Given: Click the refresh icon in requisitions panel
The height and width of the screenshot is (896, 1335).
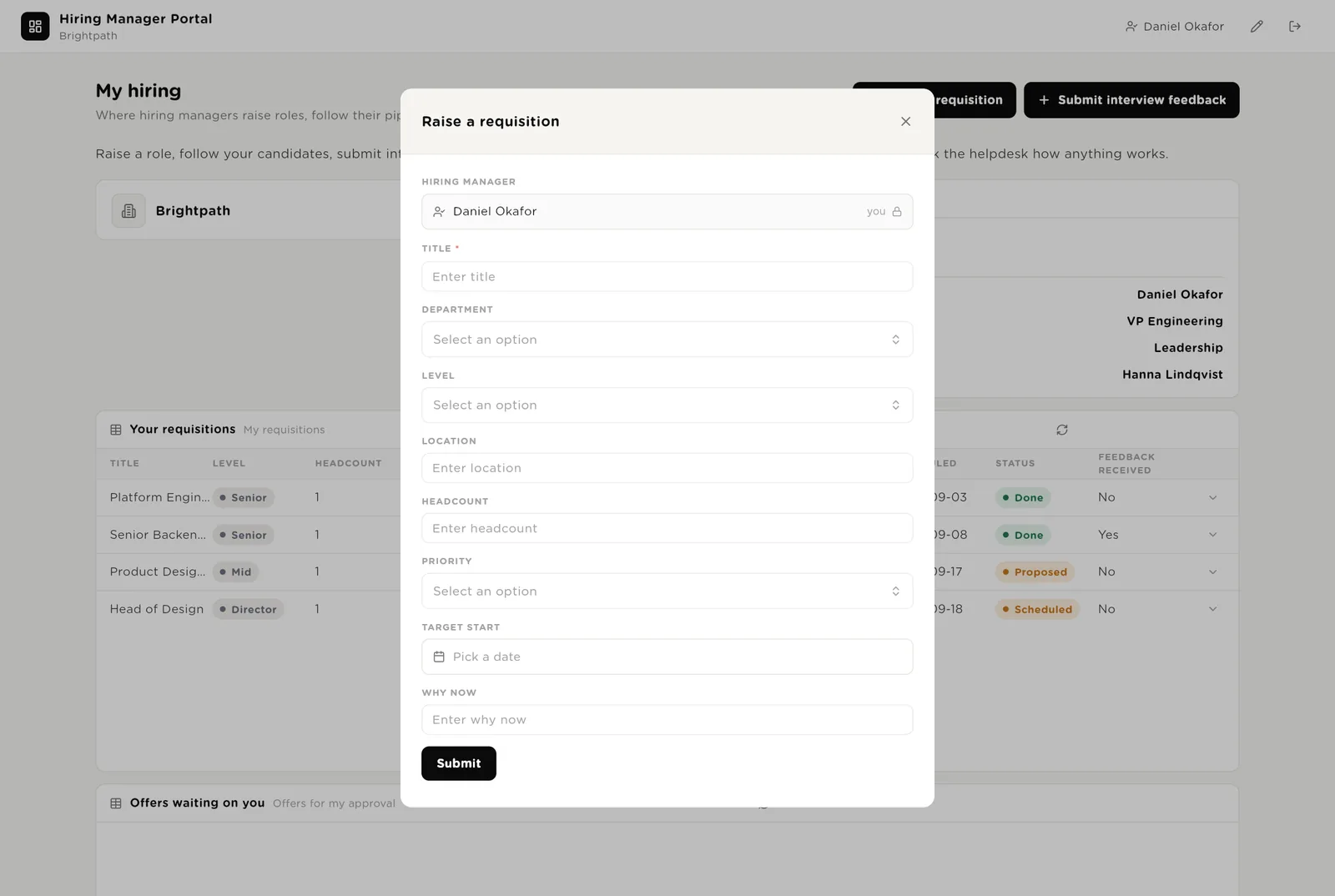Looking at the screenshot, I should 1062,430.
